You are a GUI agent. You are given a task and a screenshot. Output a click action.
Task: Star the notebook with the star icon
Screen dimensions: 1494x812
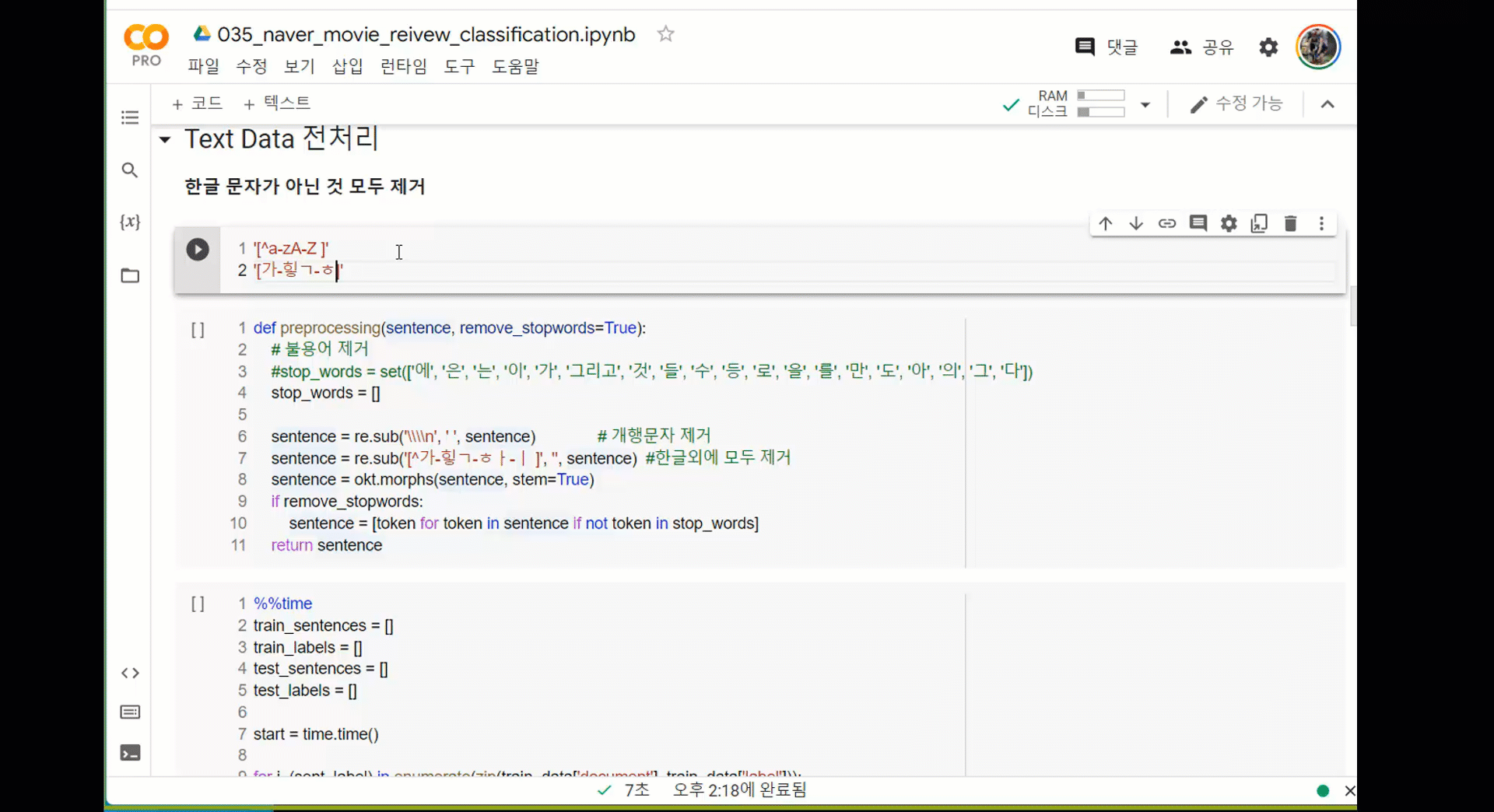tap(665, 33)
